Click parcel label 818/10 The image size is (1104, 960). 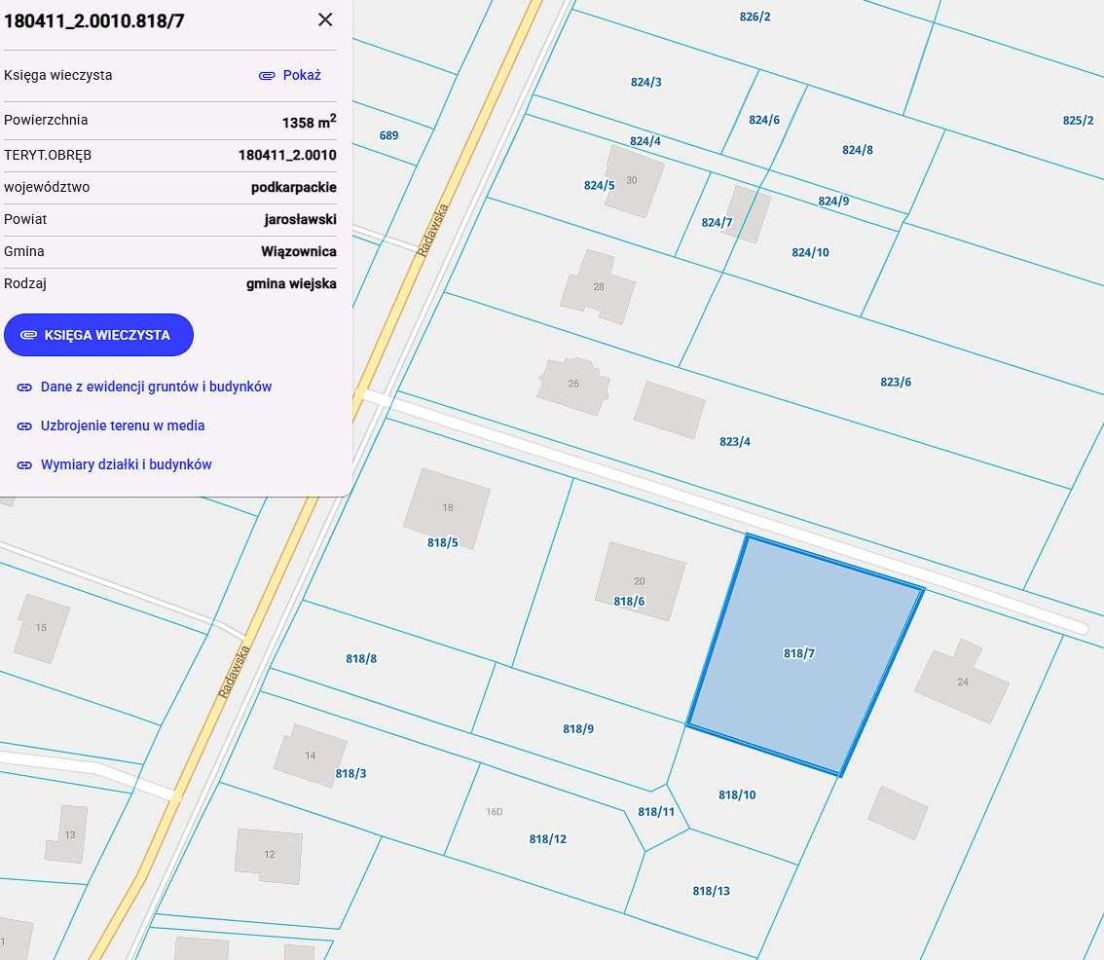[737, 794]
